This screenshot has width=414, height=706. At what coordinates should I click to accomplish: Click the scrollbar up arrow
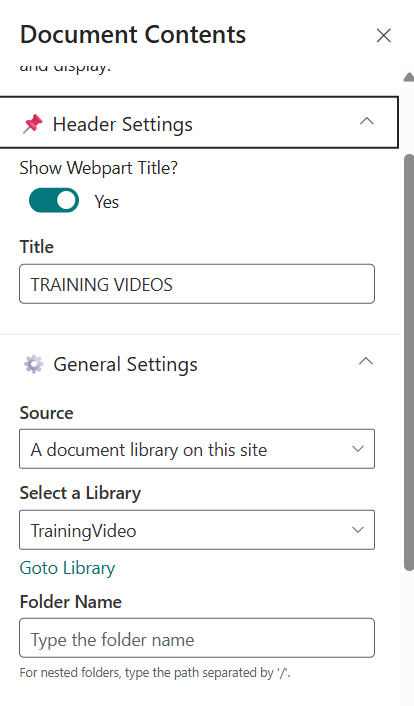coord(409,77)
